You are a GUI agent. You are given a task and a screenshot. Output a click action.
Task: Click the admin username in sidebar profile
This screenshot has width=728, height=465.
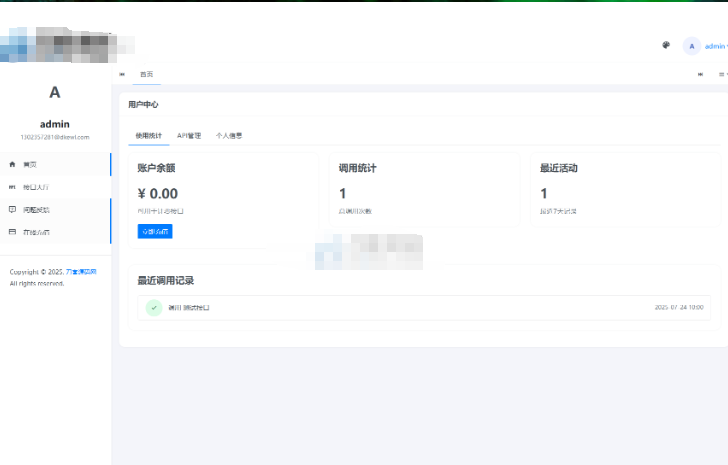[55, 124]
